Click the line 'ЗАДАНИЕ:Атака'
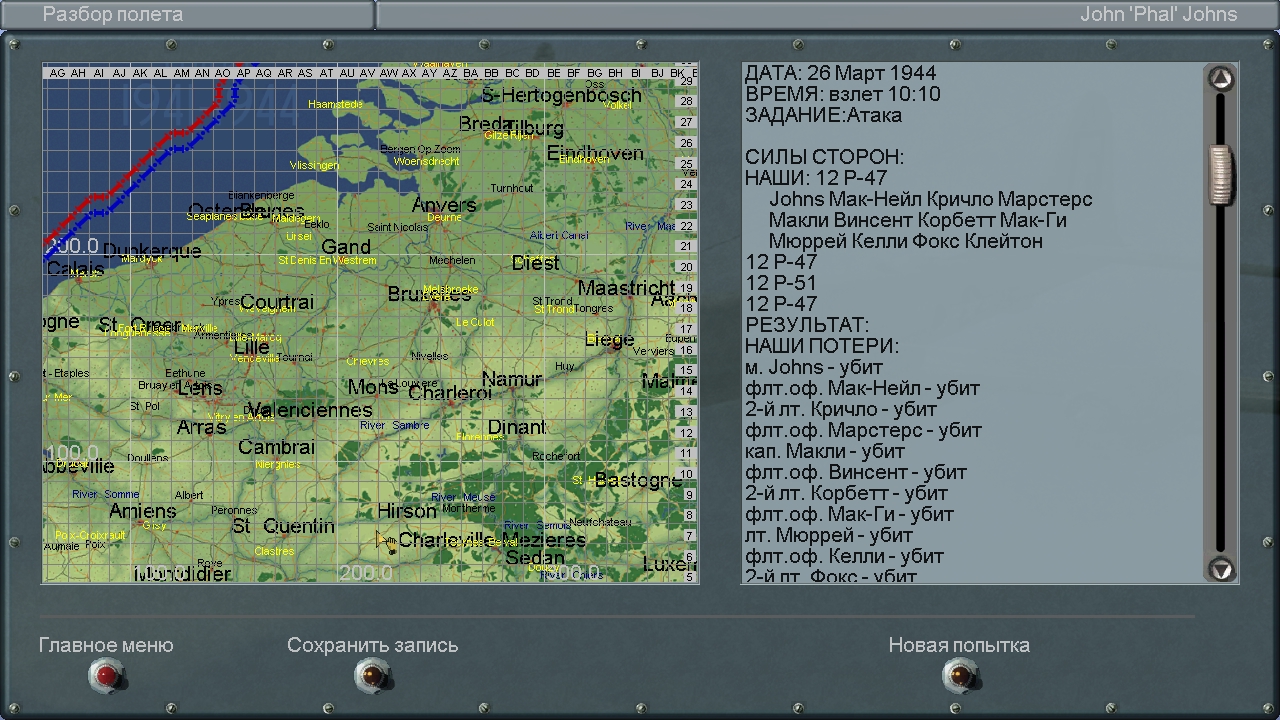1280x720 pixels. pyautogui.click(x=823, y=115)
